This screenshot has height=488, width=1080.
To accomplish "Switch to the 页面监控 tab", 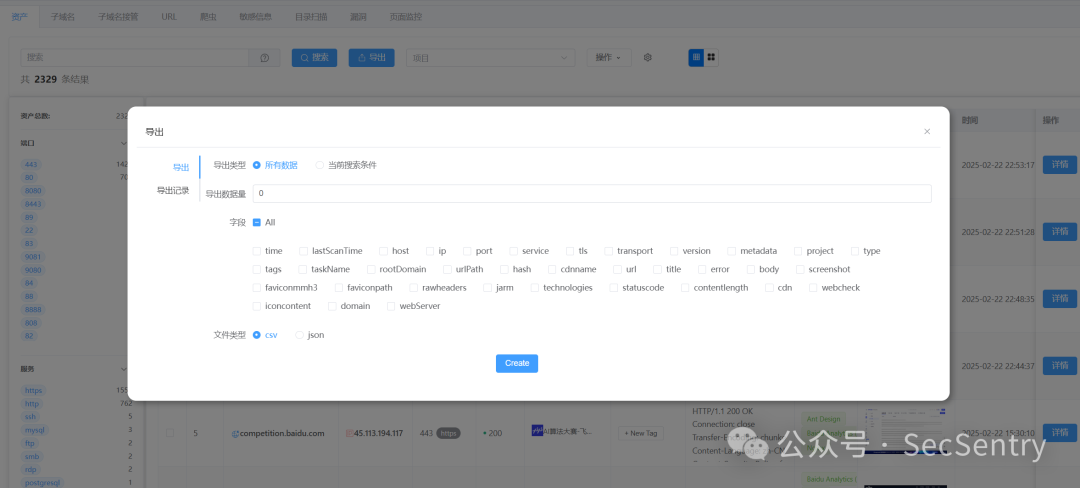I will (406, 17).
